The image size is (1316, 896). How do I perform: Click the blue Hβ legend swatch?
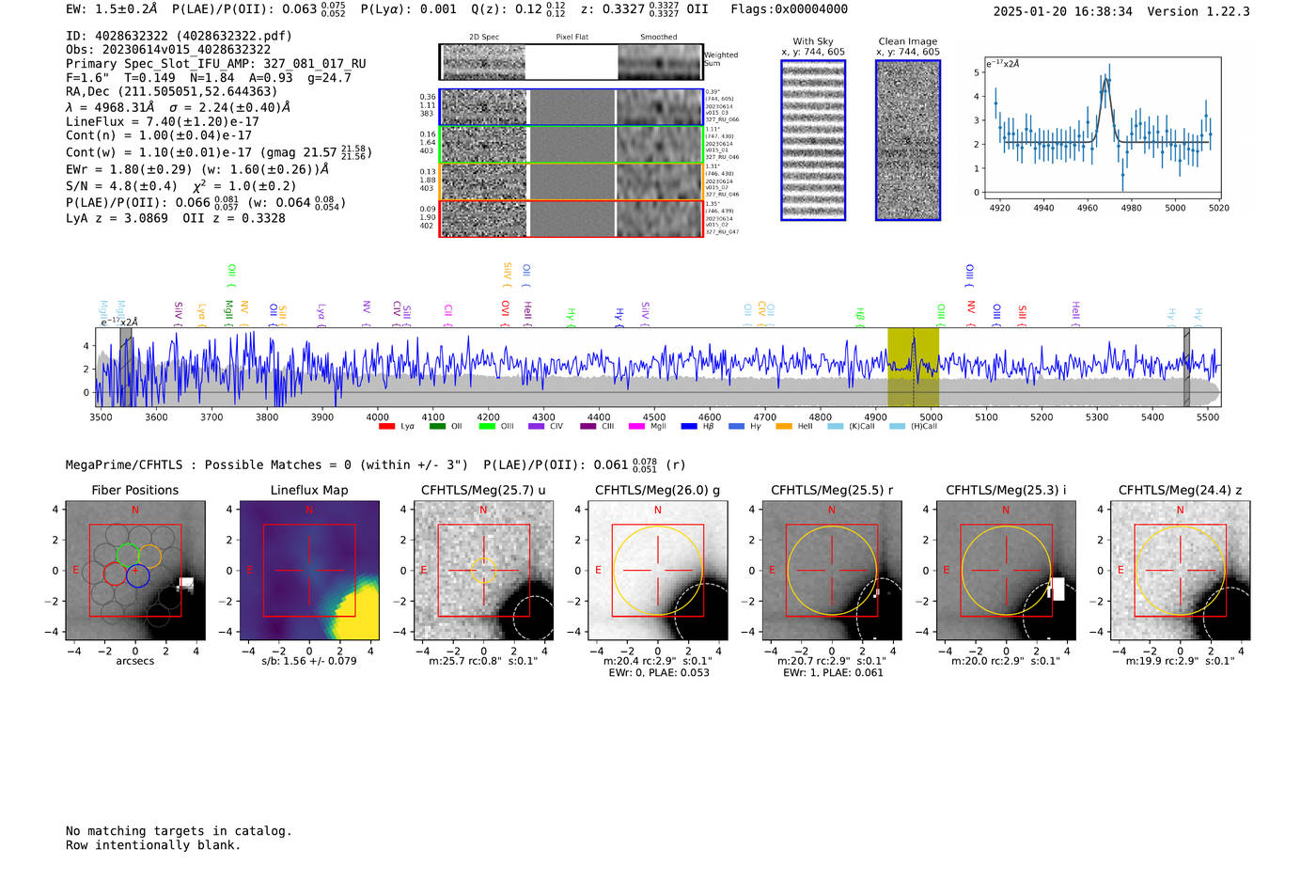click(689, 427)
